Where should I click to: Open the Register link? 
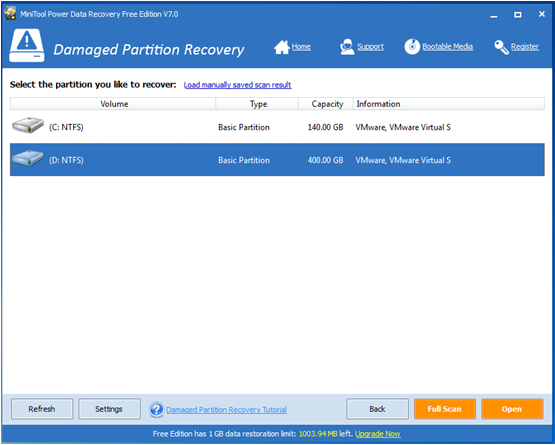tap(525, 47)
